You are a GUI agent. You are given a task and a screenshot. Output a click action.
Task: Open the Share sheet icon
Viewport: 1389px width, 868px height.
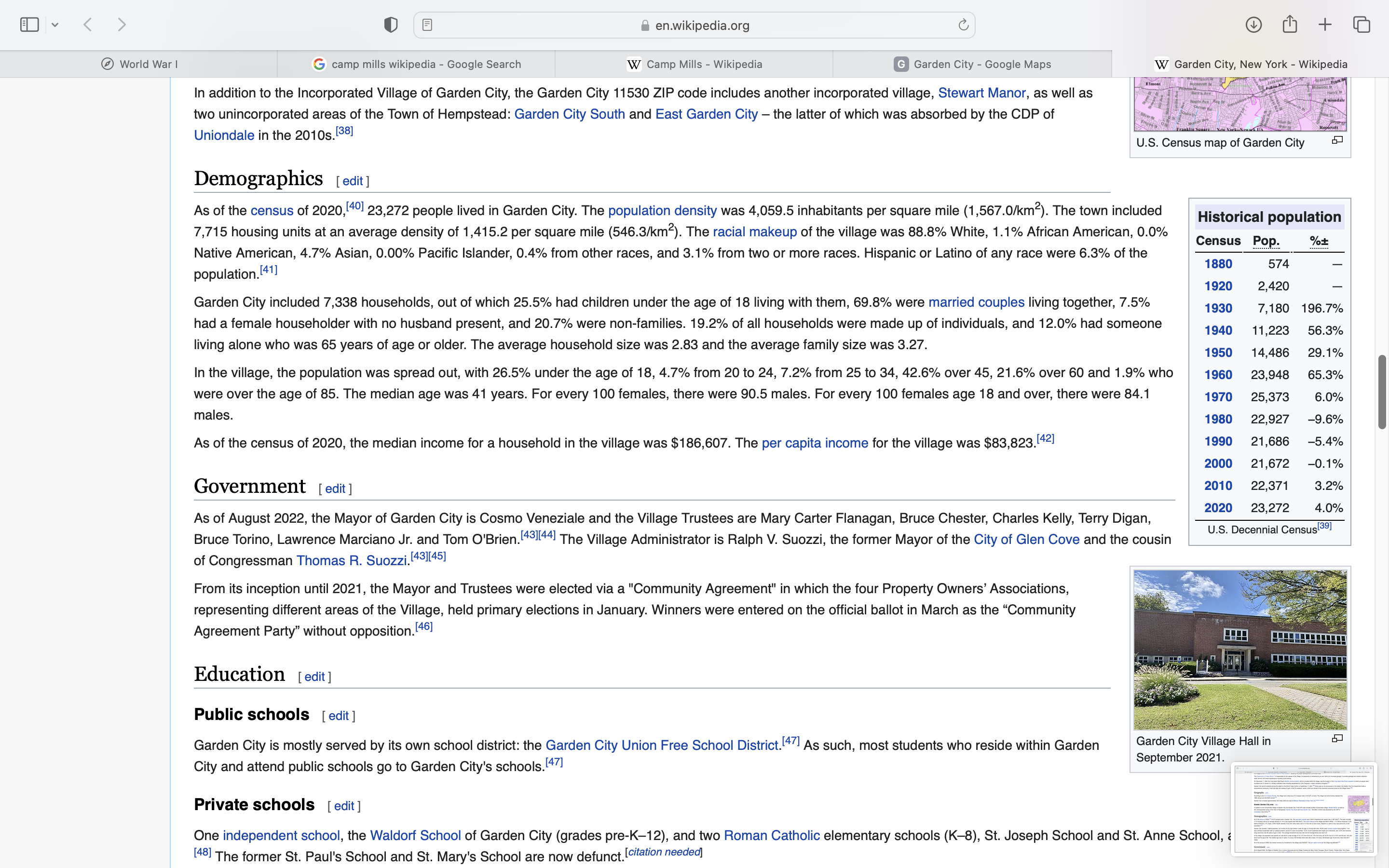pos(1290,24)
